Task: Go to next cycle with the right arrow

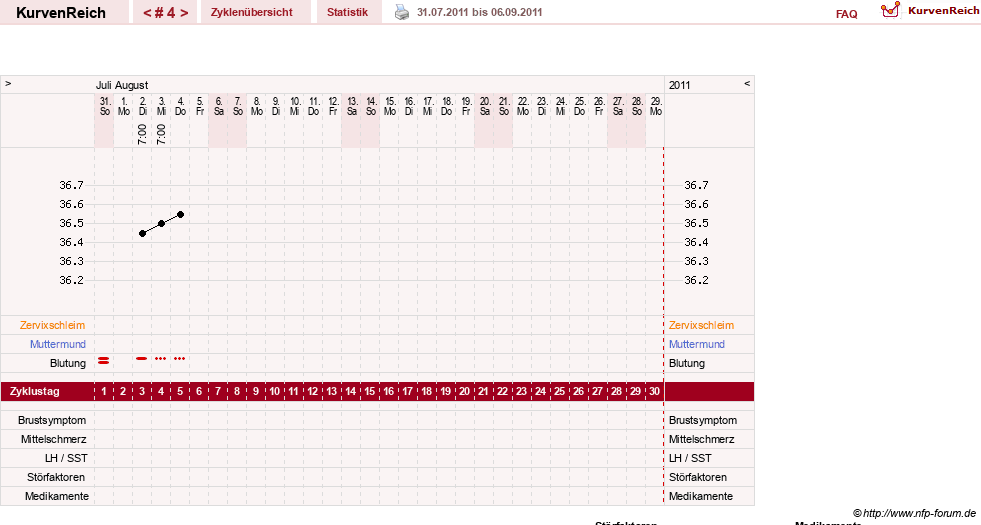Action: coord(184,13)
